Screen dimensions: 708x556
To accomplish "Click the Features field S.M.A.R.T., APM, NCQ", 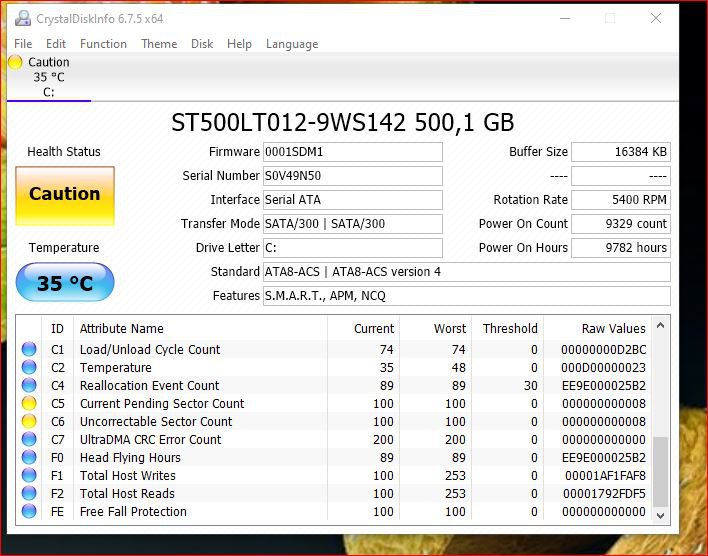I will [x=467, y=296].
